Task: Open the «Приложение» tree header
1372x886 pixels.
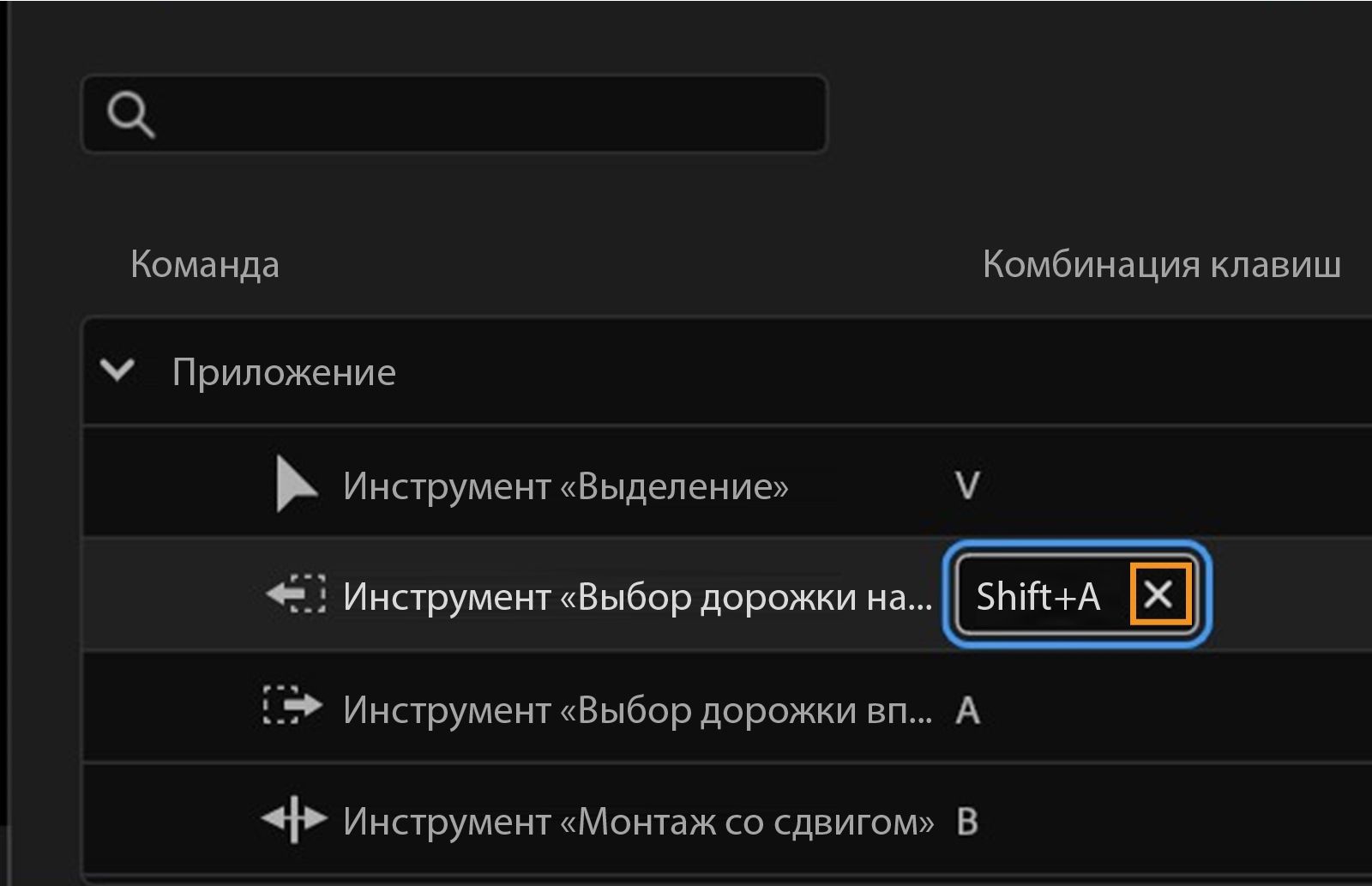Action: [x=283, y=371]
